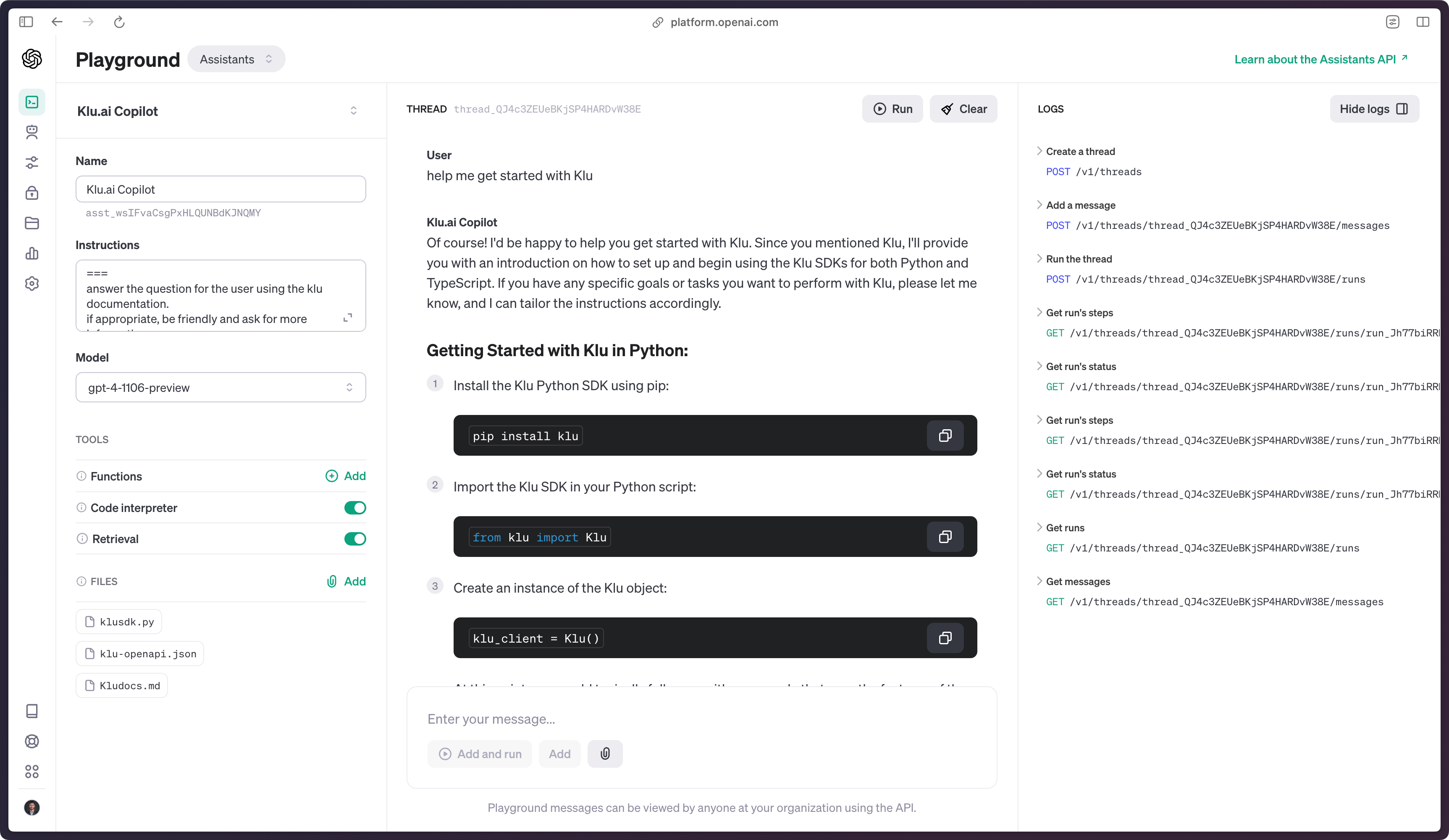
Task: Open the Help lifebuoy icon
Action: tap(31, 741)
